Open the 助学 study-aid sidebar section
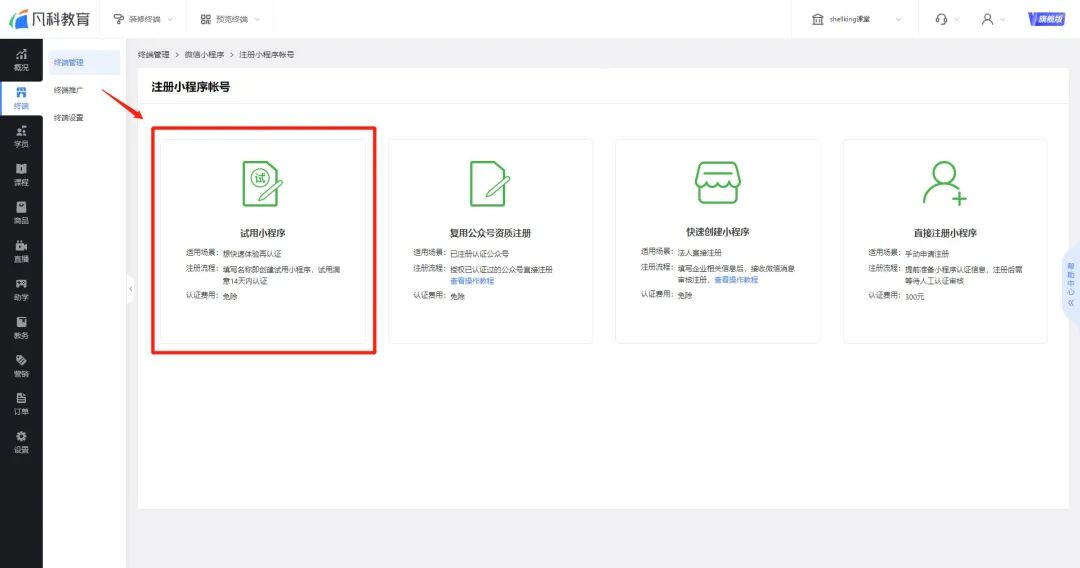This screenshot has width=1080, height=568. point(21,289)
